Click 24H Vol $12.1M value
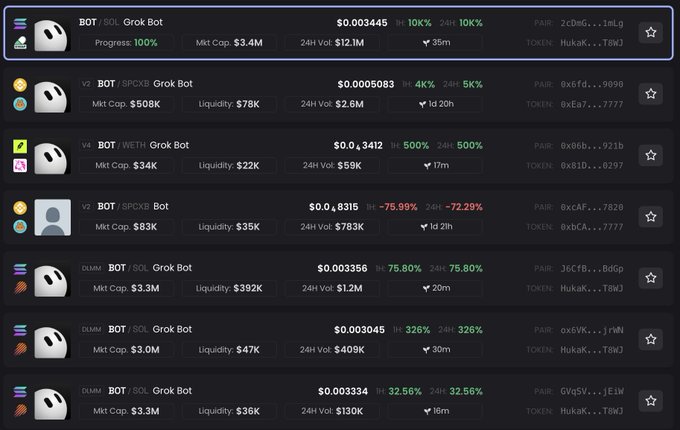Image resolution: width=680 pixels, height=430 pixels. (x=350, y=42)
